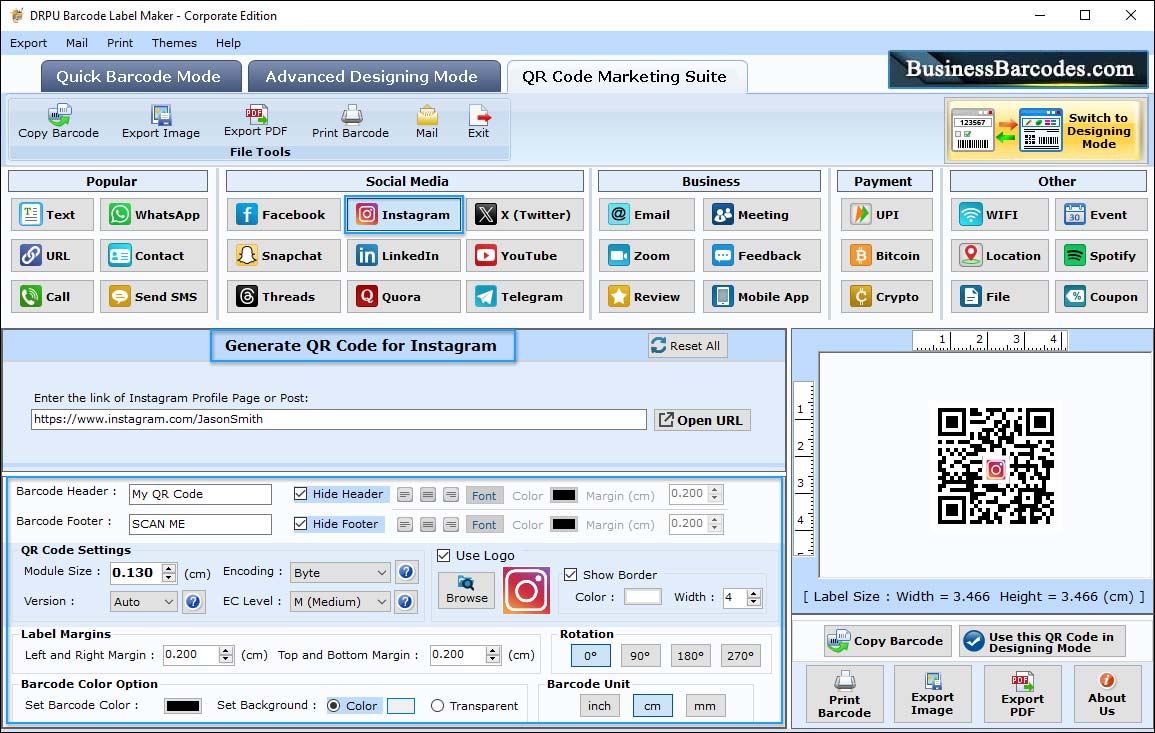Image resolution: width=1155 pixels, height=733 pixels.
Task: Choose the Coupon QR type
Action: click(x=1101, y=296)
